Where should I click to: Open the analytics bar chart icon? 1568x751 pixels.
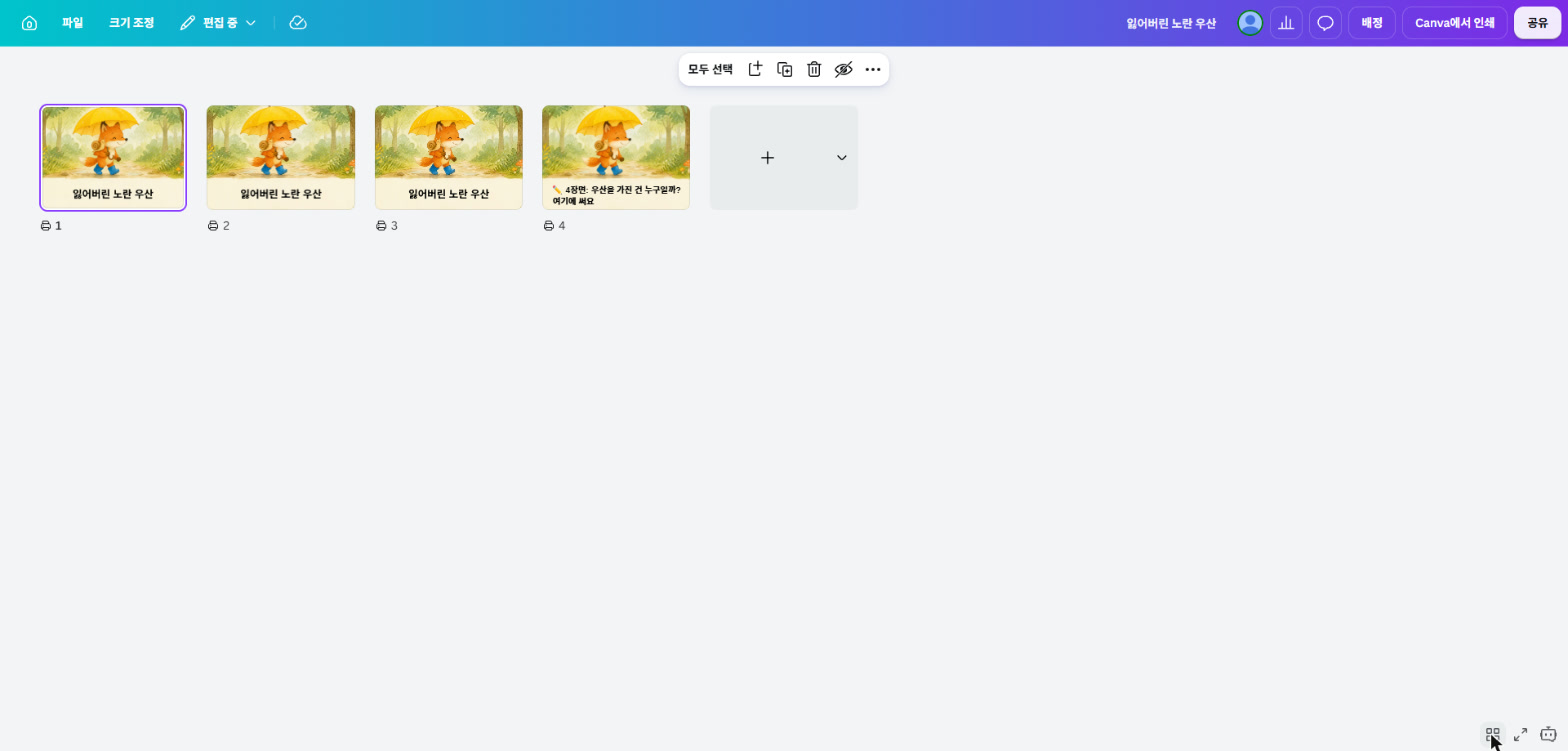(x=1286, y=23)
